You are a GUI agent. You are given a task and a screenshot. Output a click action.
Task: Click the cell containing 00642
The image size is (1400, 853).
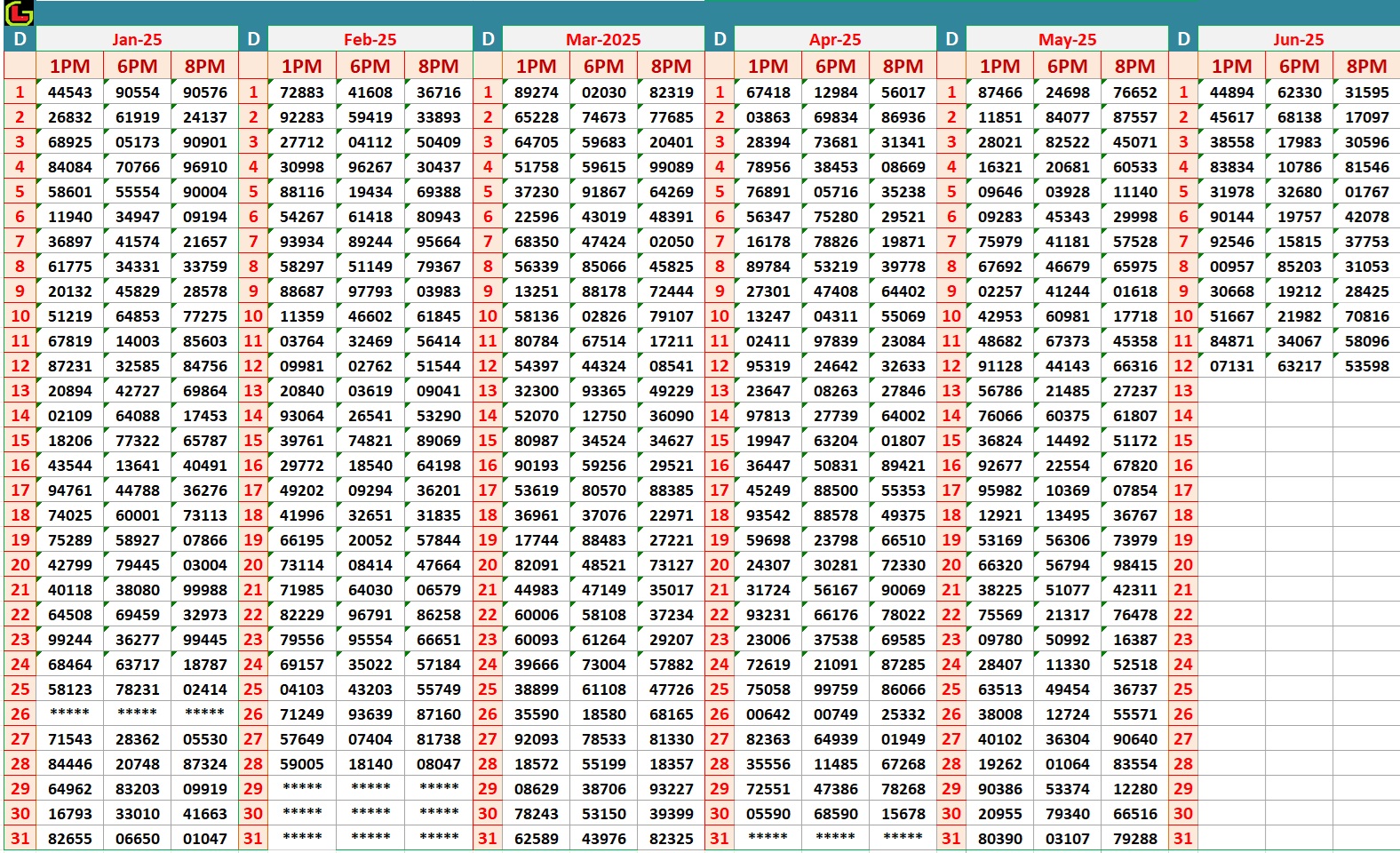(x=768, y=714)
